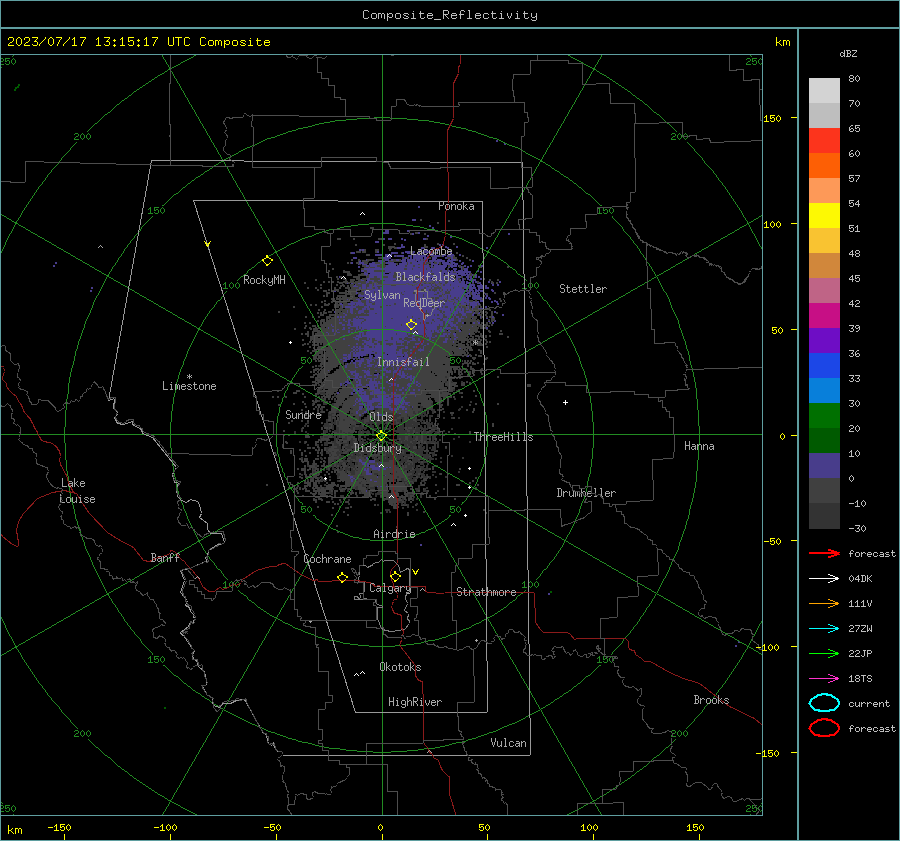Click the RockyMH label

tap(264, 280)
